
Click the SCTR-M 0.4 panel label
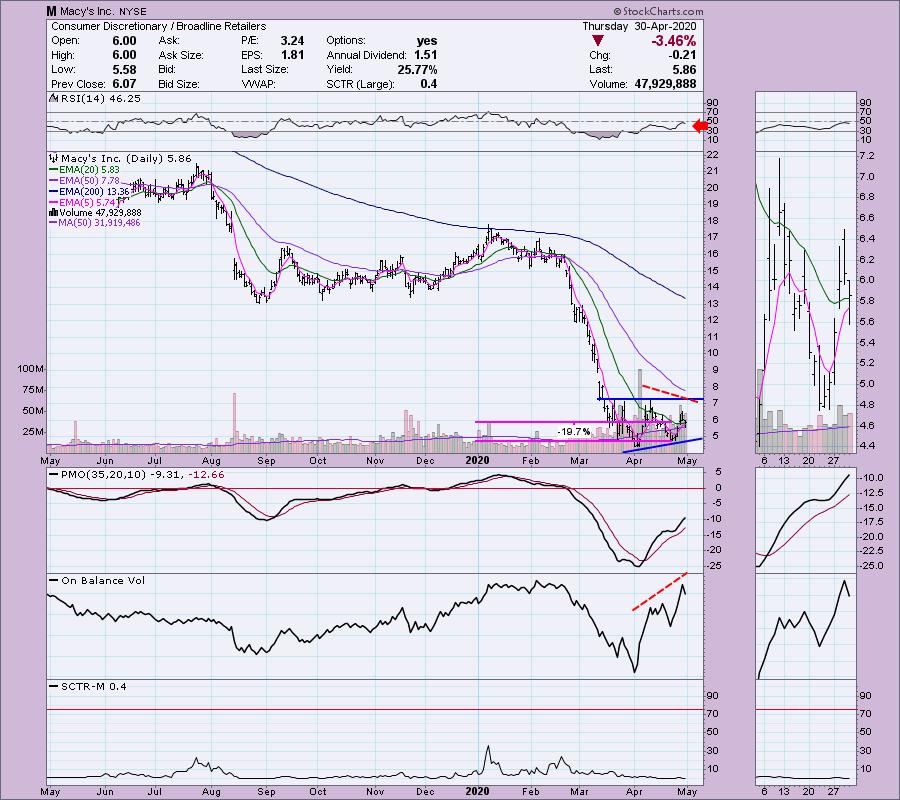point(88,686)
